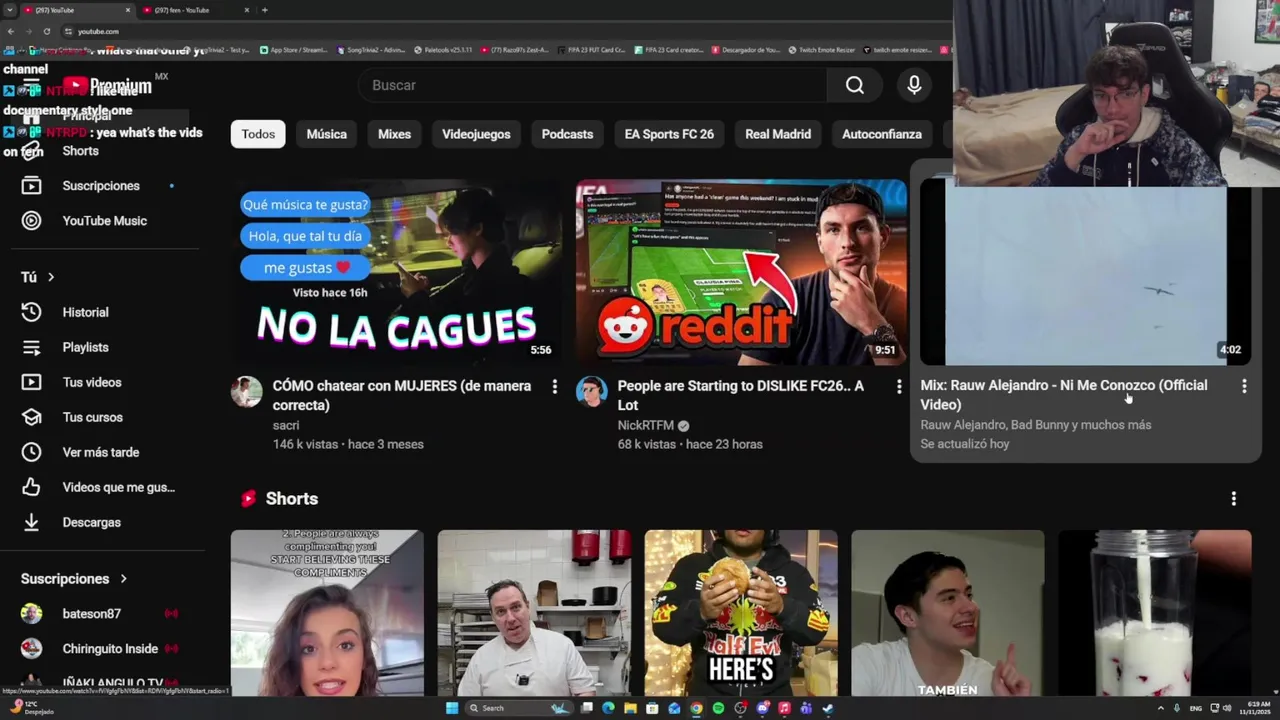Image resolution: width=1280 pixels, height=720 pixels.
Task: Open the Short captioned HERE'S with burger
Action: click(741, 613)
